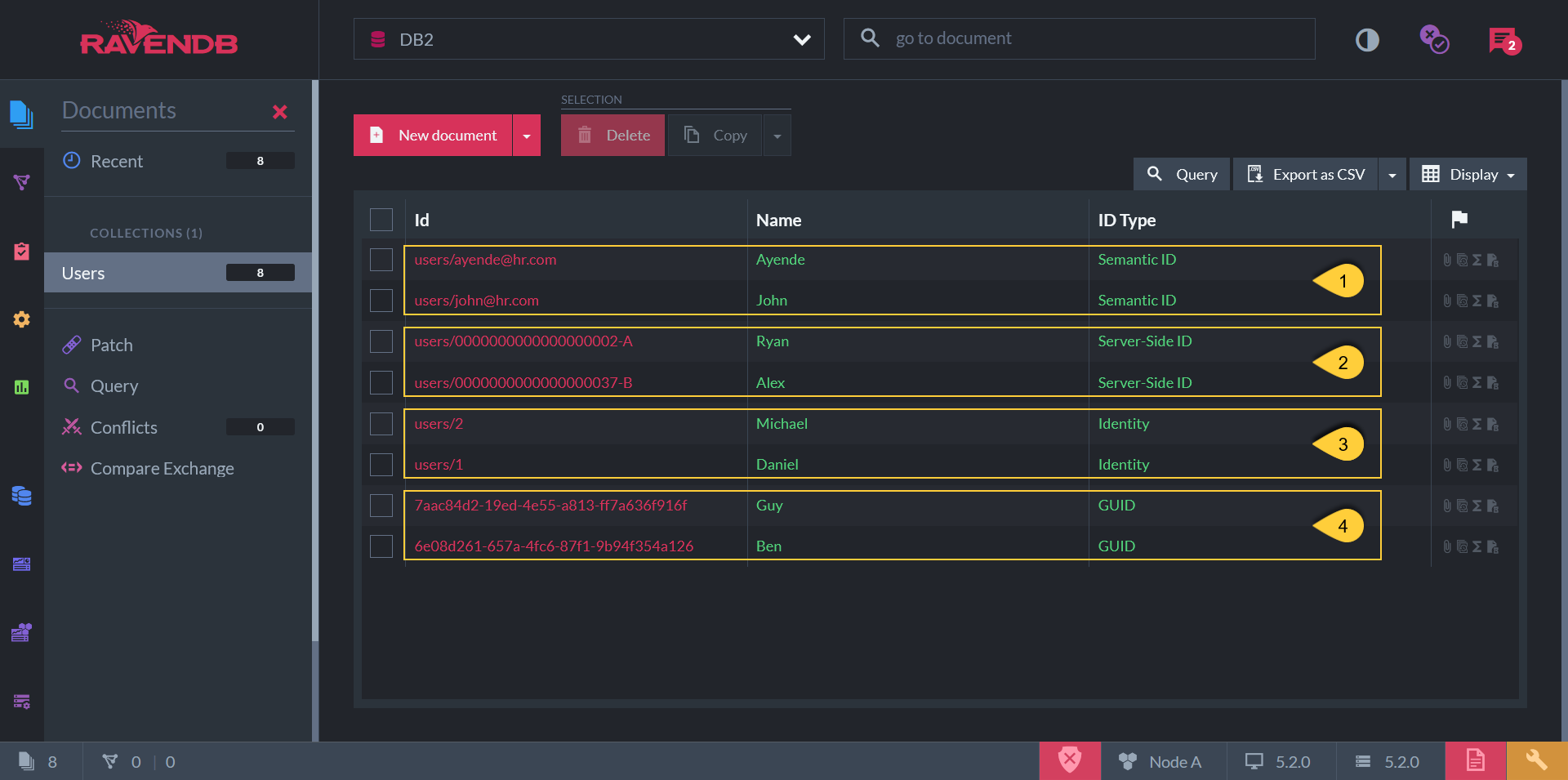Open the Settings gear icon in sidebar
Image resolution: width=1568 pixels, height=780 pixels.
click(21, 319)
